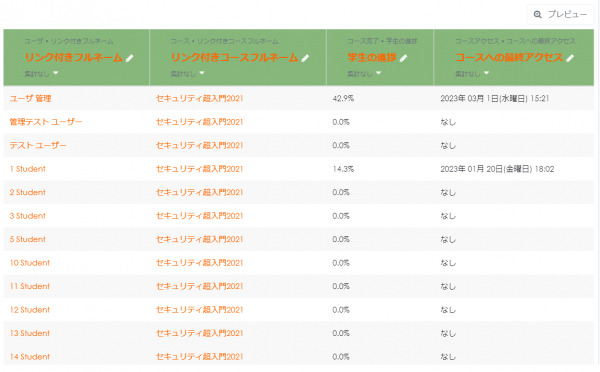Open セキュリティ超入門2021 course link in first row

[x=199, y=98]
